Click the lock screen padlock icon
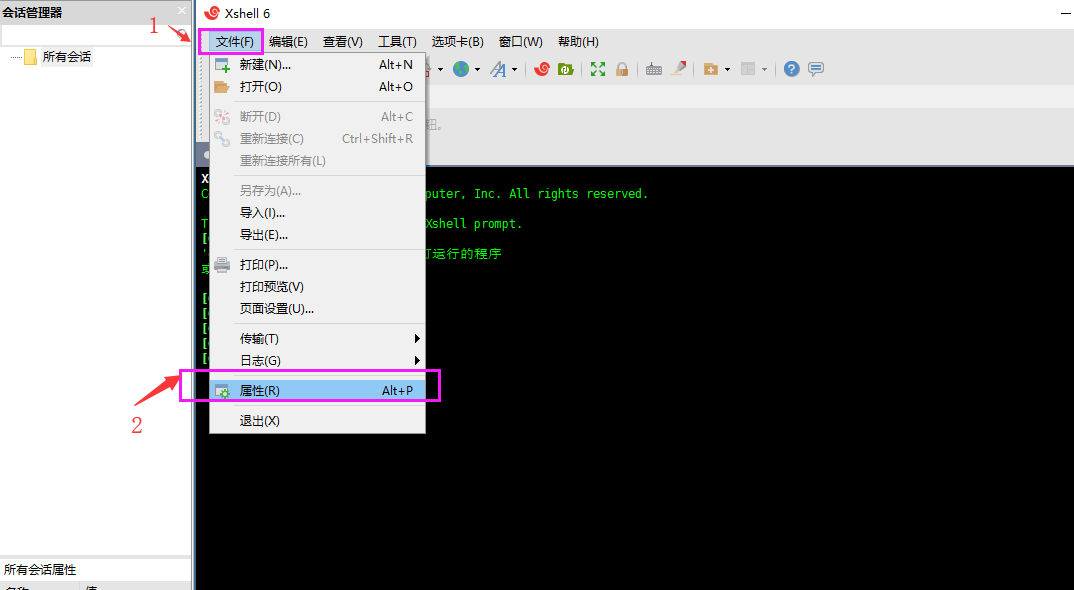 (x=622, y=69)
